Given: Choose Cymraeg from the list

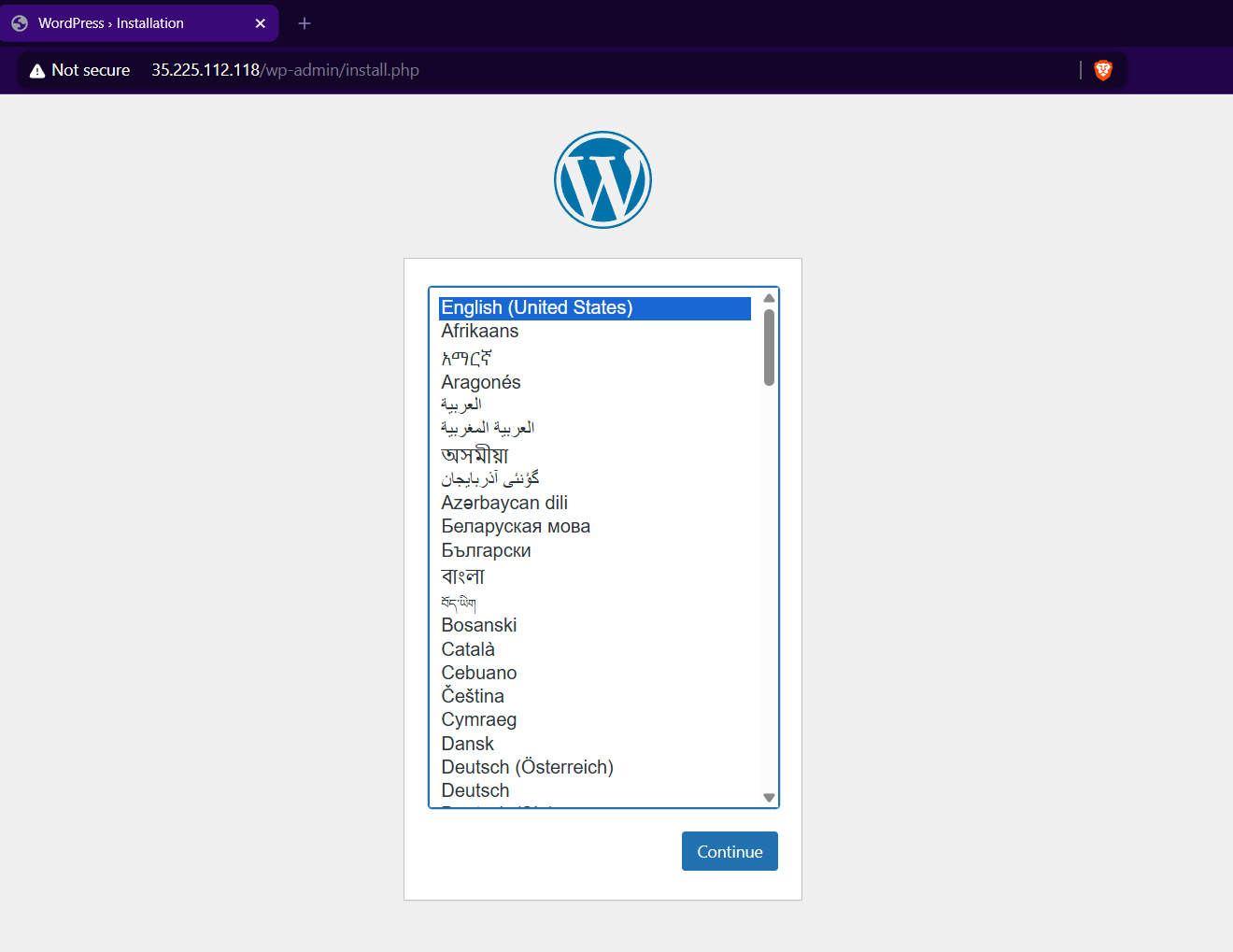Looking at the screenshot, I should (478, 719).
